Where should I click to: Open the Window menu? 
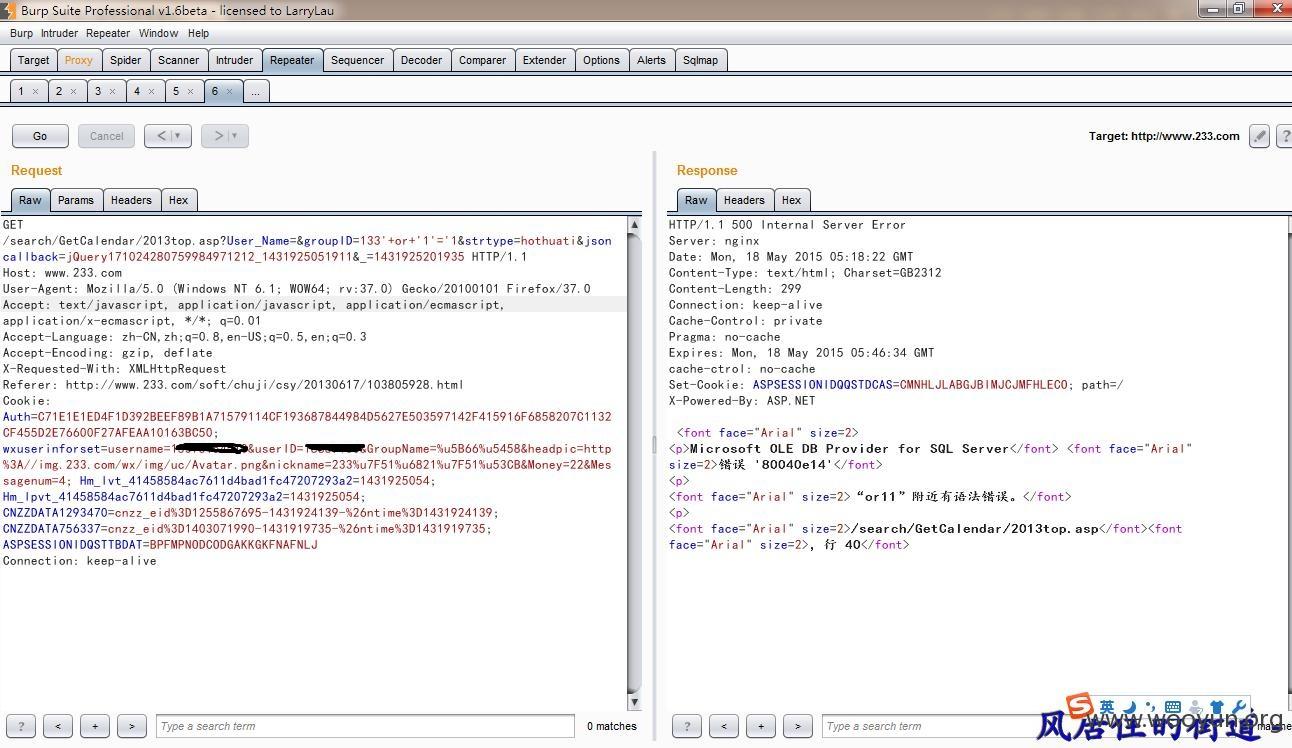point(158,33)
